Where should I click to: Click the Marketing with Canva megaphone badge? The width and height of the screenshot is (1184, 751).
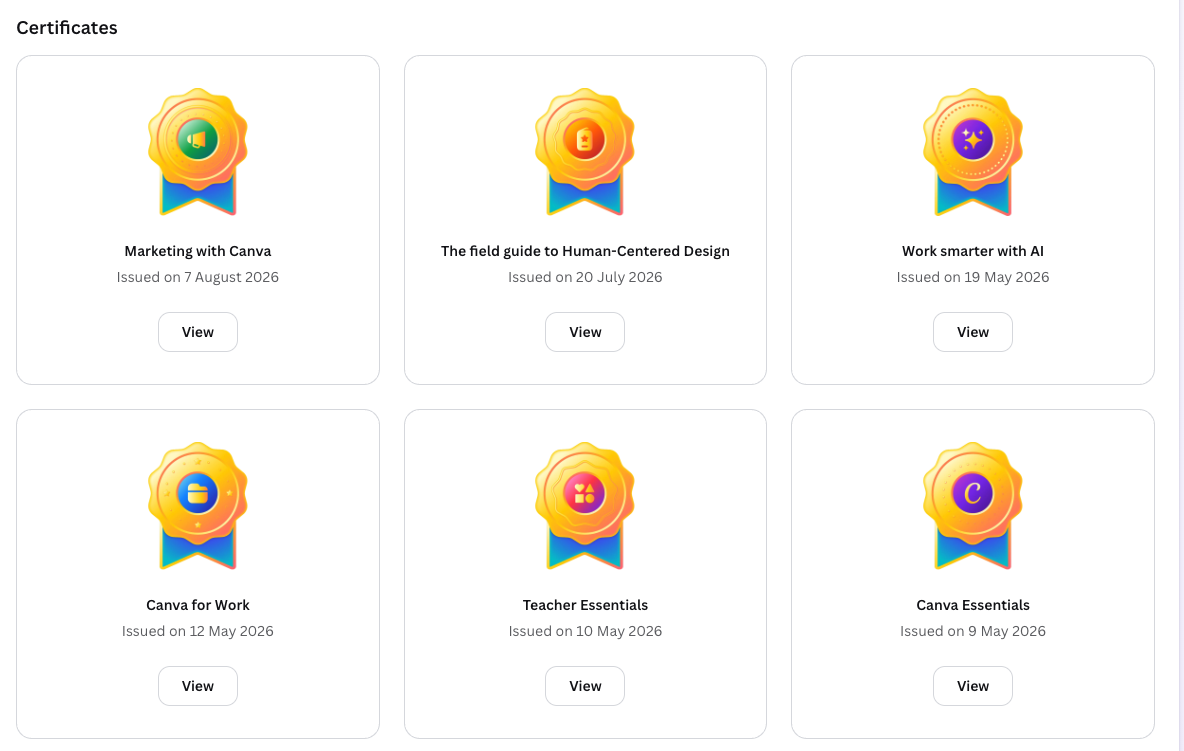198,152
